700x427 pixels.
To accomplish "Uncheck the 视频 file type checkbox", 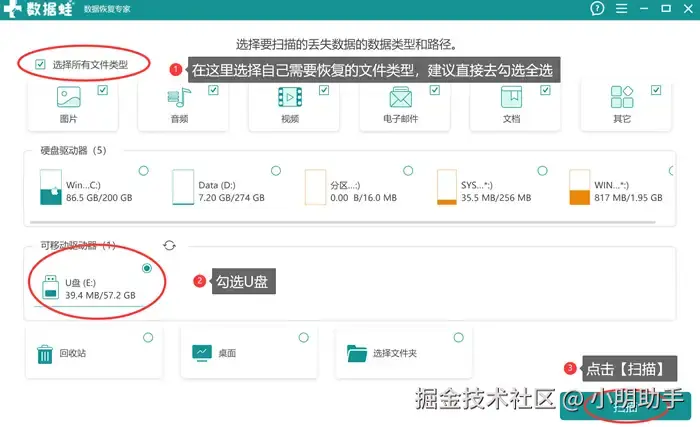I will coord(324,90).
